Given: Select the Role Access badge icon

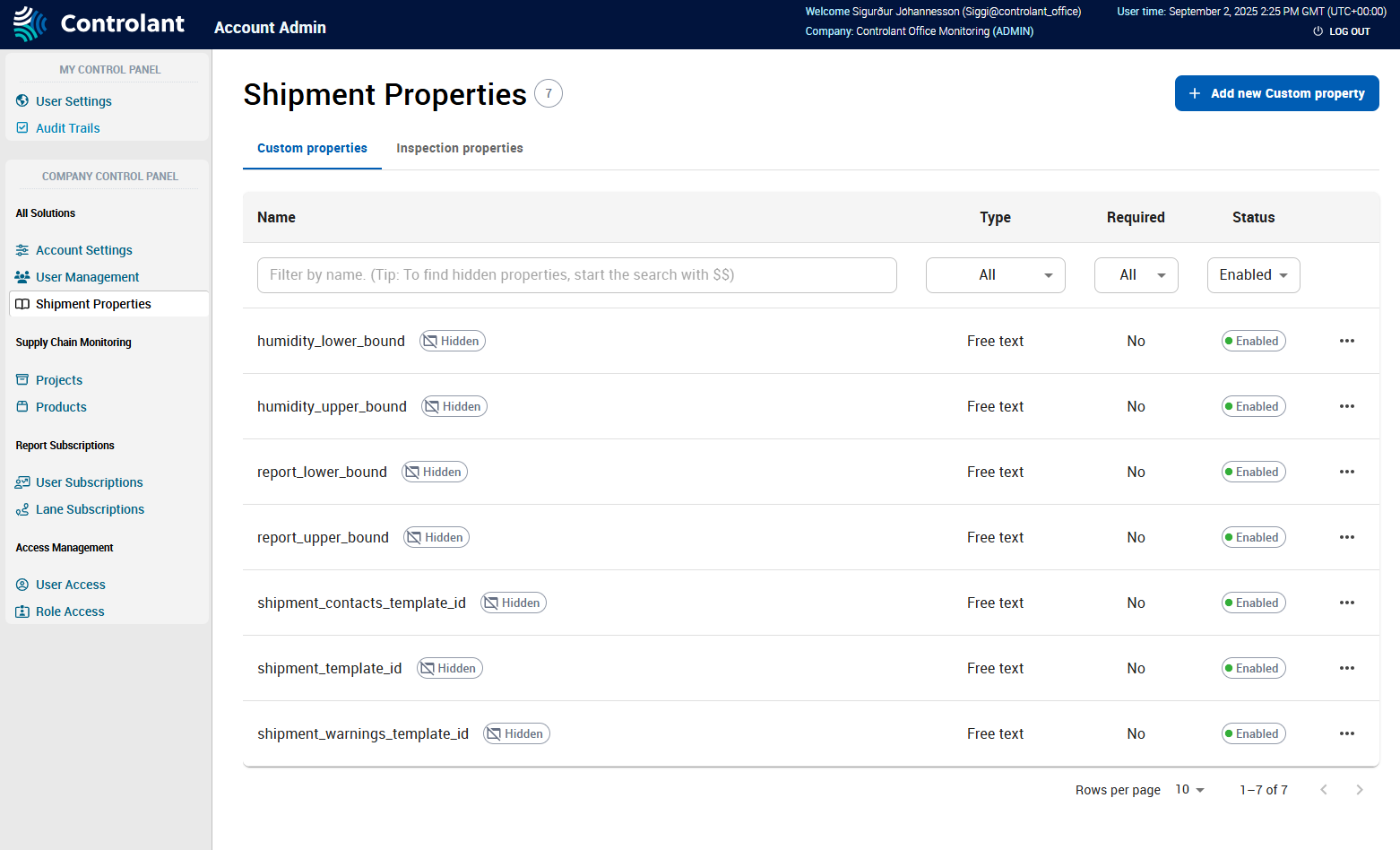Looking at the screenshot, I should coord(22,611).
